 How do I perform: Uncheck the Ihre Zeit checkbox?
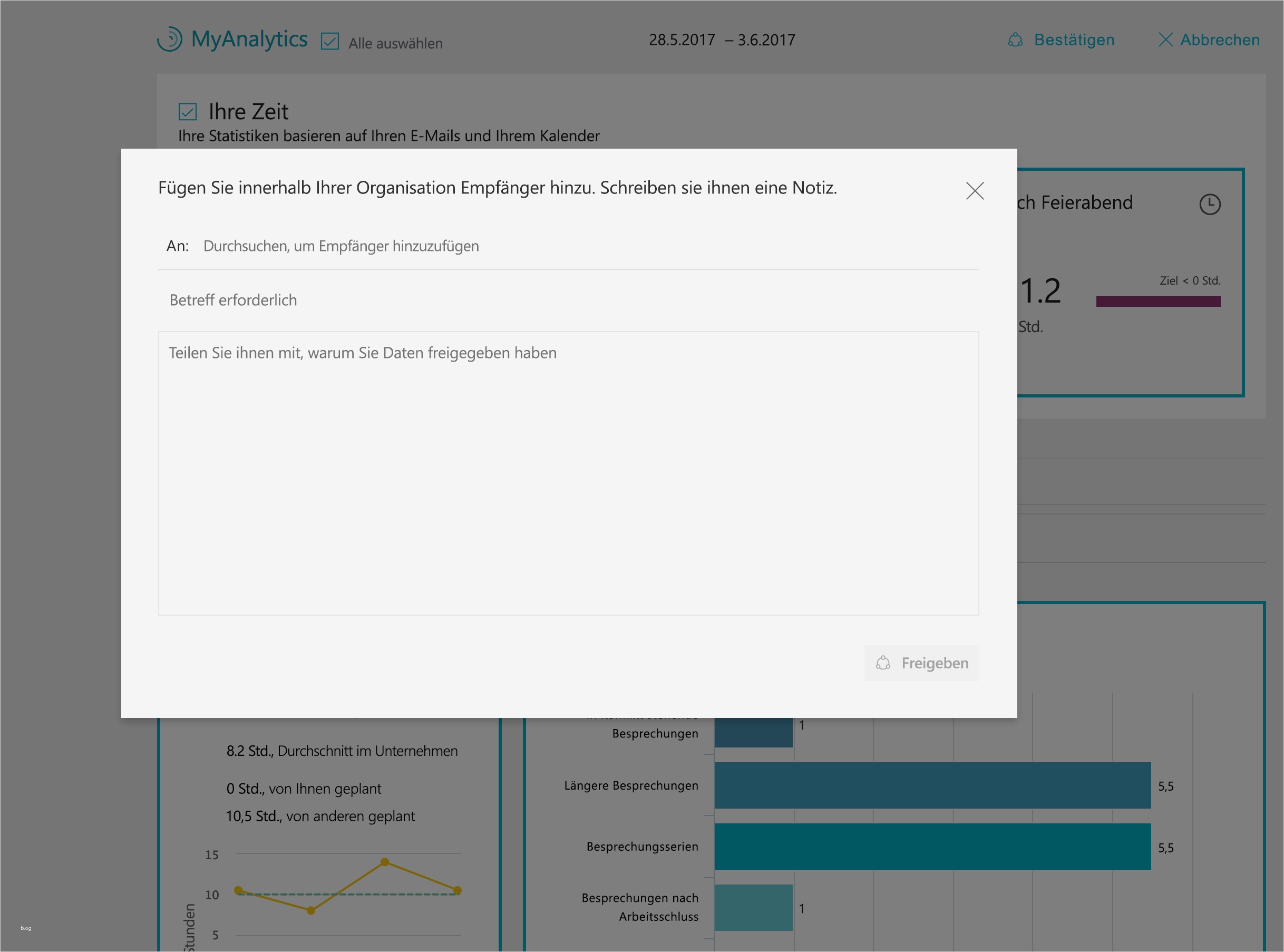188,112
